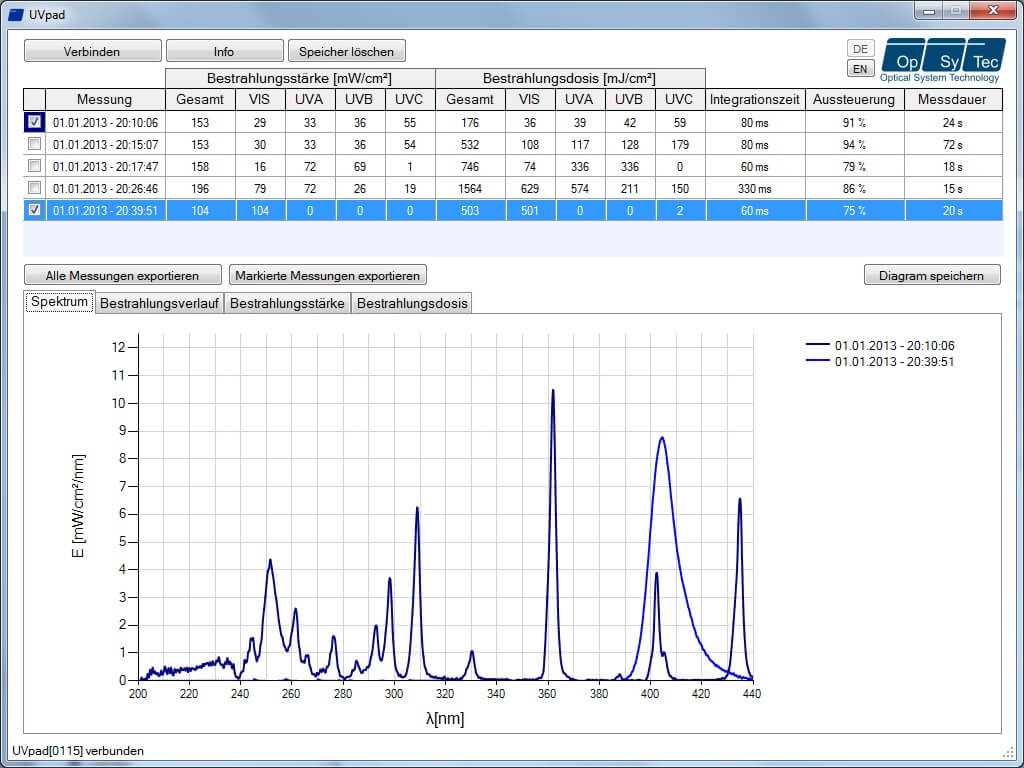
Task: Click Markierte Messungen exportieren
Action: coord(328,275)
